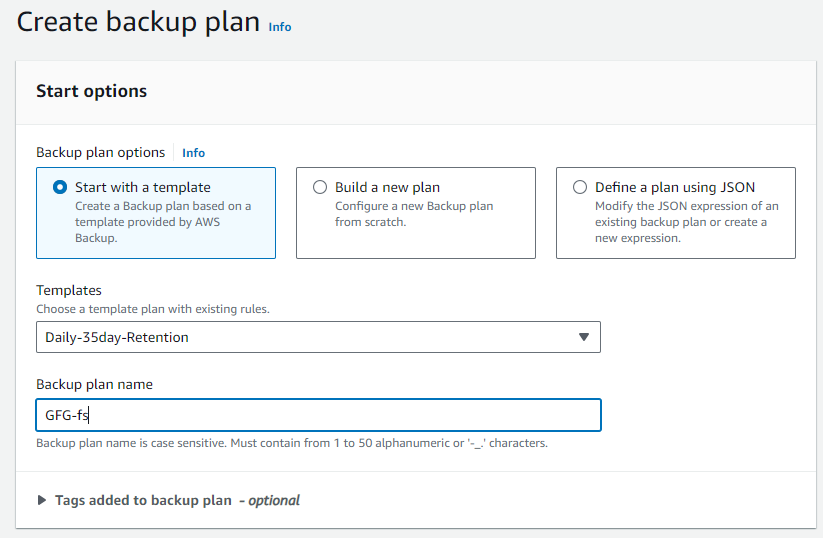Viewport: 823px width, 538px height.
Task: Select "Define a plan using JSON" radio button
Action: pos(580,187)
